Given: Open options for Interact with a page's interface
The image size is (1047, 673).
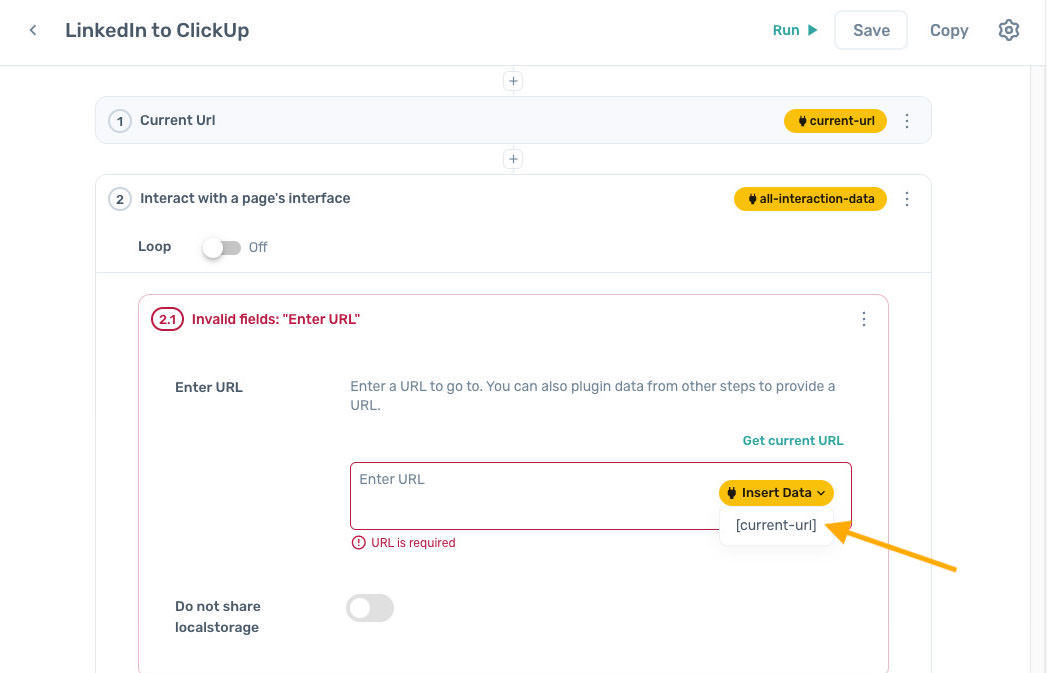Looking at the screenshot, I should [x=907, y=199].
